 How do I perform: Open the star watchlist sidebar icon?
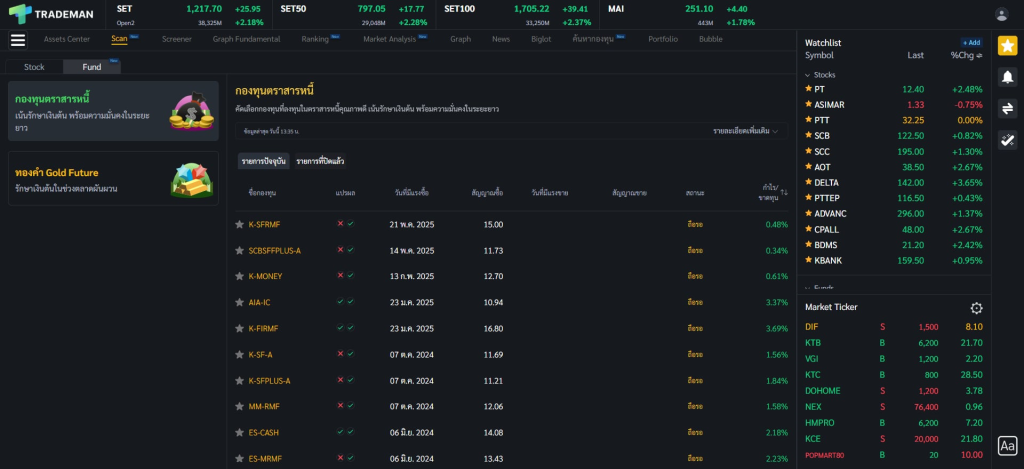[1007, 46]
